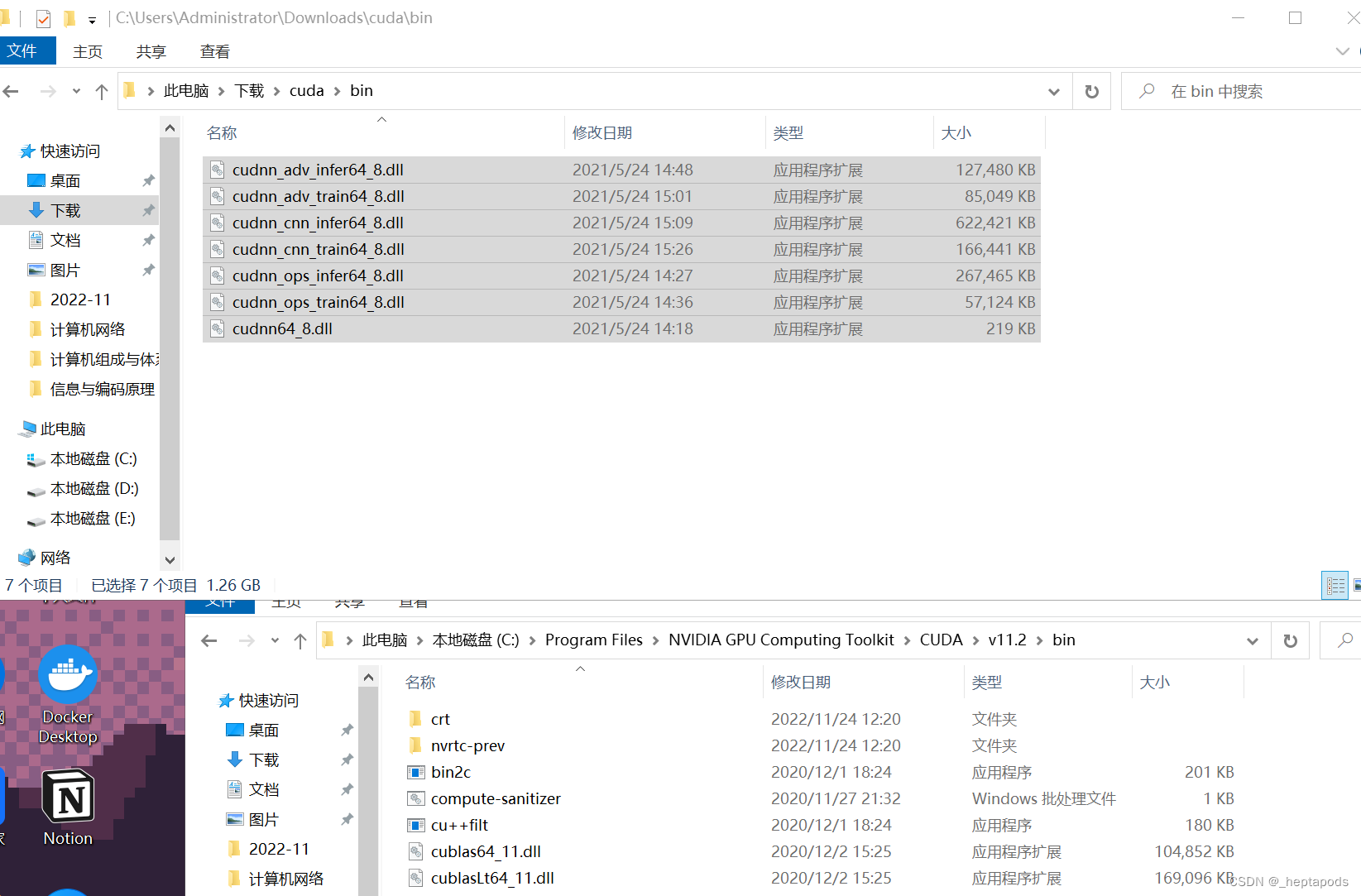Collapse the ribbon using the chevron
The image size is (1361, 896).
tap(1341, 50)
